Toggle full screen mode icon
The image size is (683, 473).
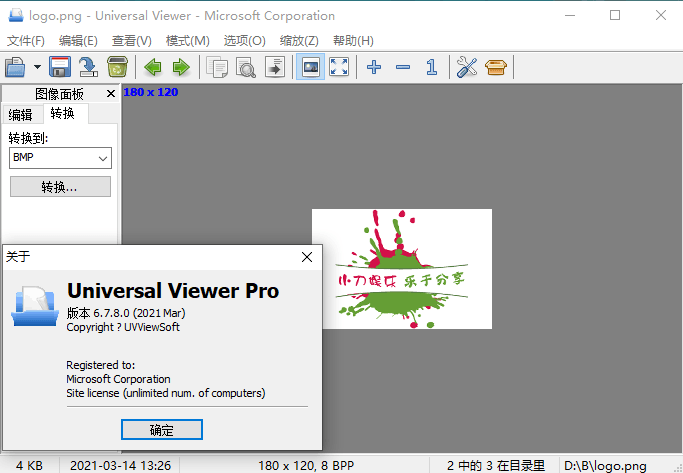[x=339, y=67]
